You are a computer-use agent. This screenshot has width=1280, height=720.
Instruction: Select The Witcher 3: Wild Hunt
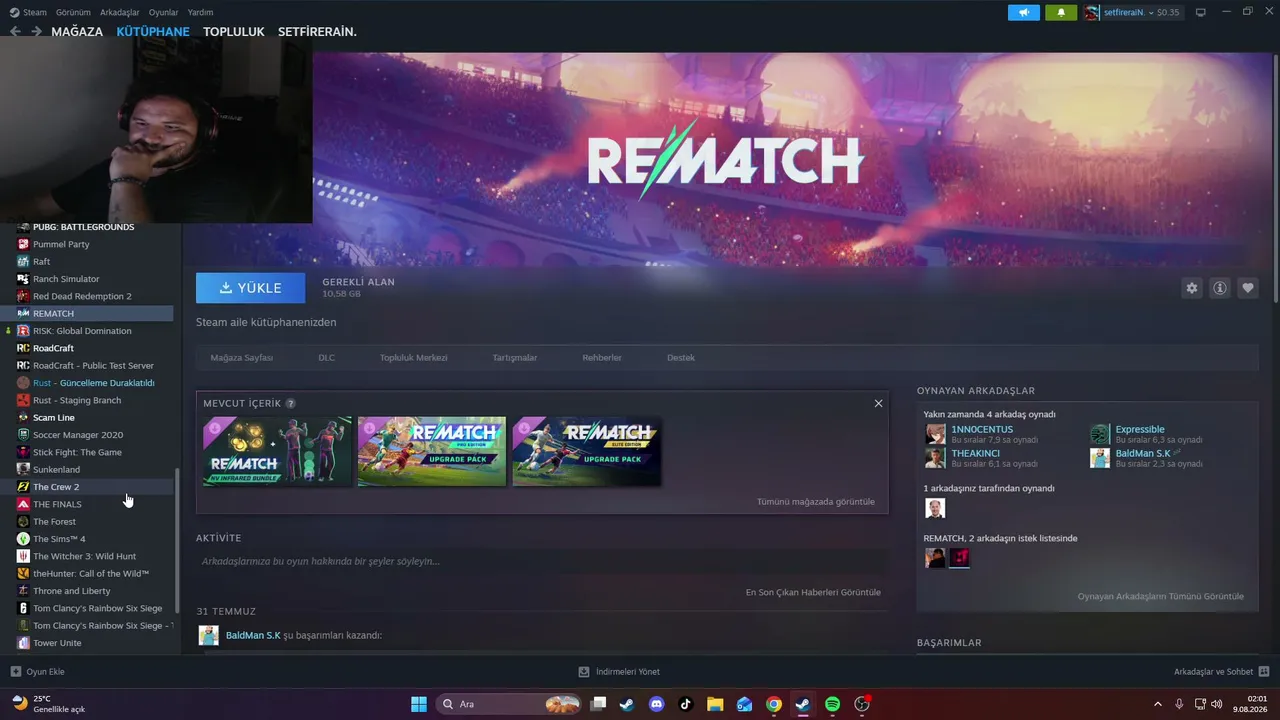[x=87, y=556]
